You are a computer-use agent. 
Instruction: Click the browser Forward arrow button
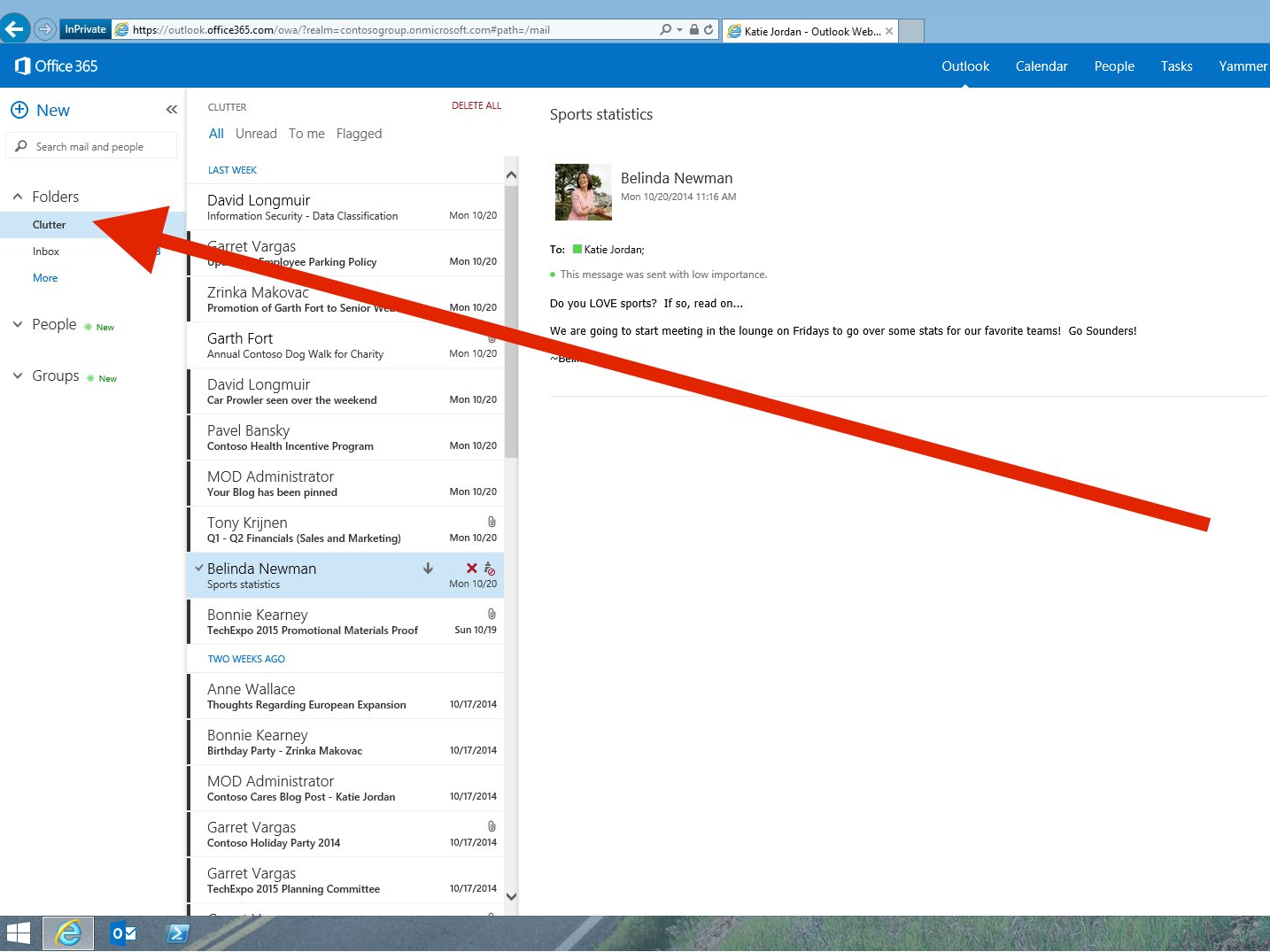(44, 29)
